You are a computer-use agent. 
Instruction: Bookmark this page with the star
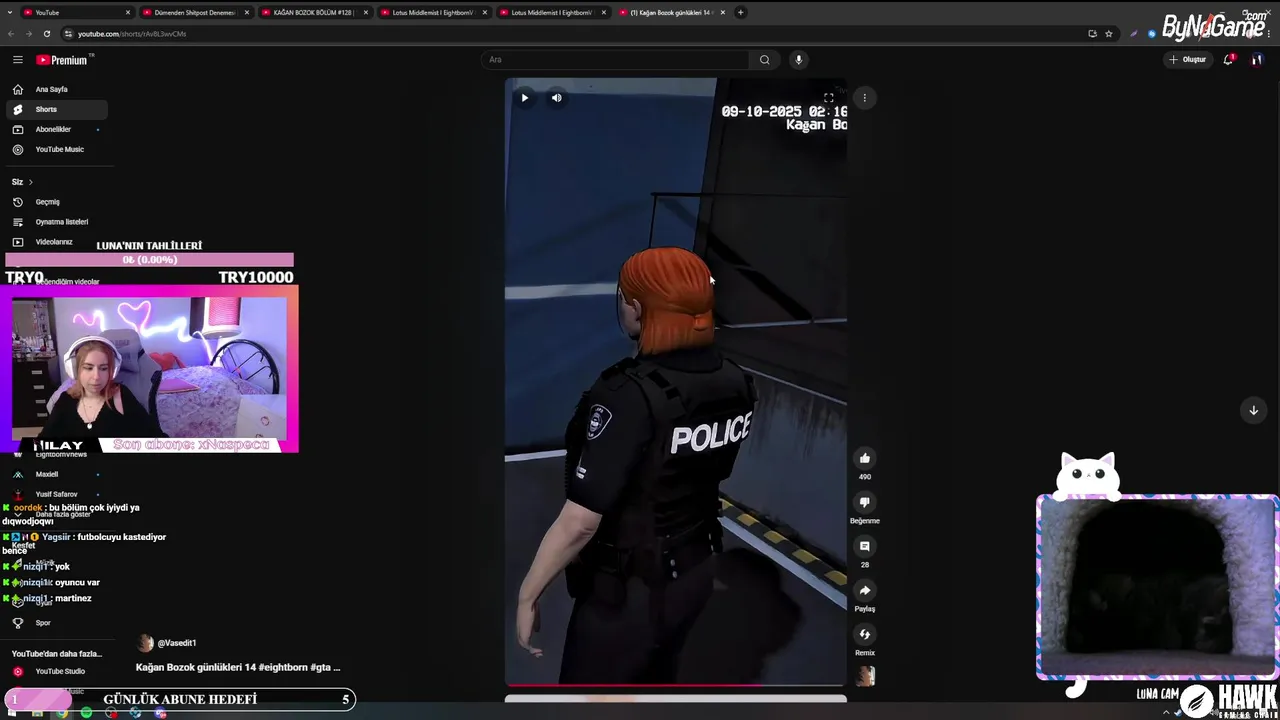point(1109,34)
